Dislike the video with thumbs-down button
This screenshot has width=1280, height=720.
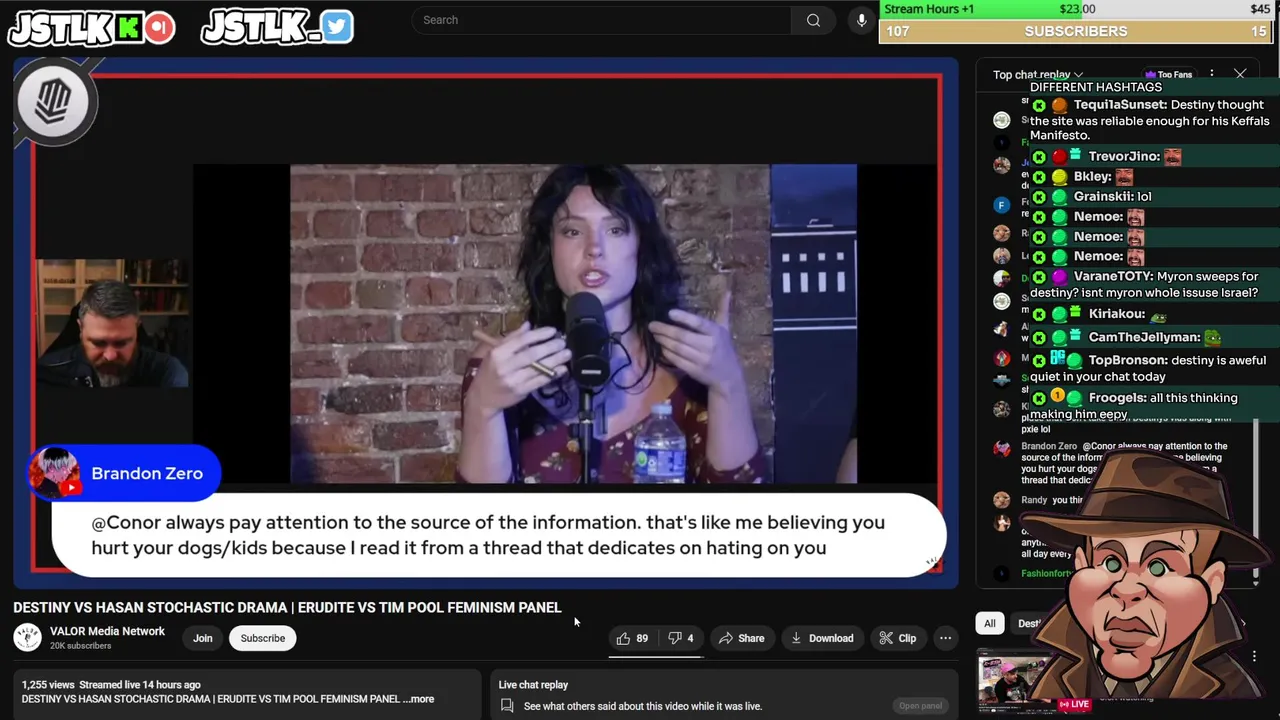tap(681, 638)
